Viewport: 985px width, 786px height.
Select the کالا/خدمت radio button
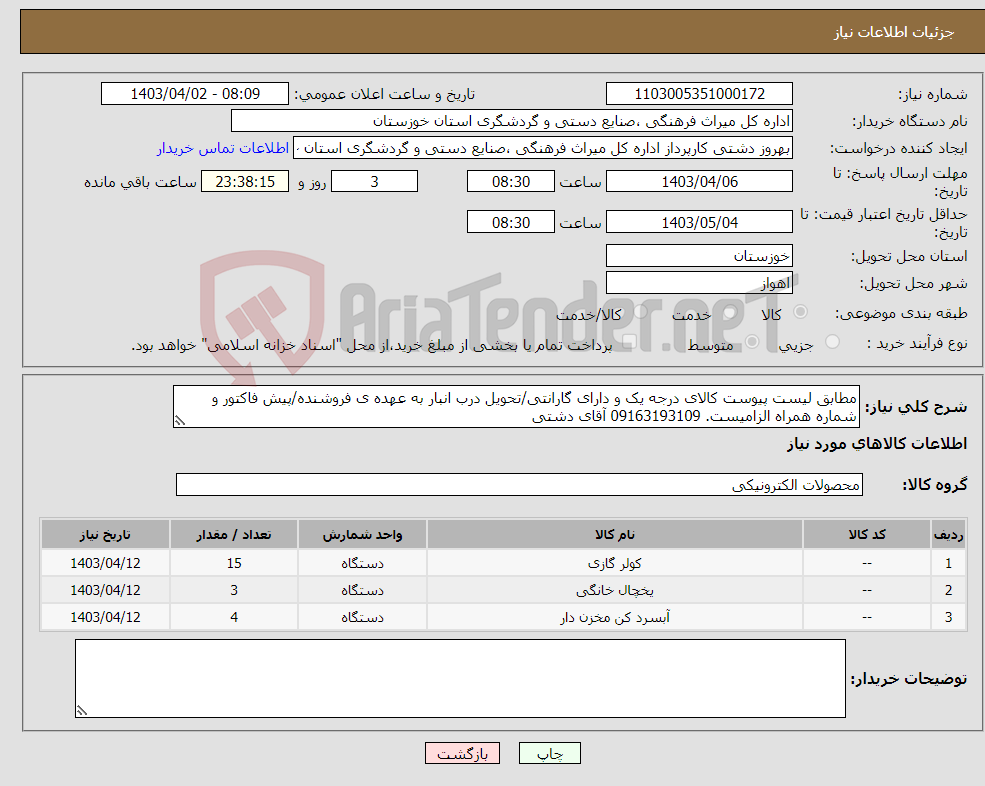640,312
